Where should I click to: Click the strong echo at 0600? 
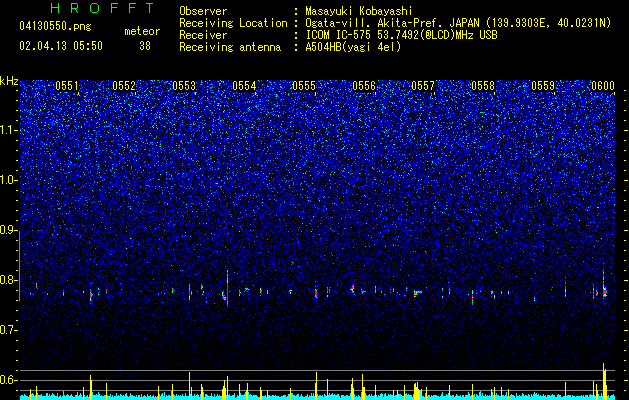pyautogui.click(x=604, y=290)
